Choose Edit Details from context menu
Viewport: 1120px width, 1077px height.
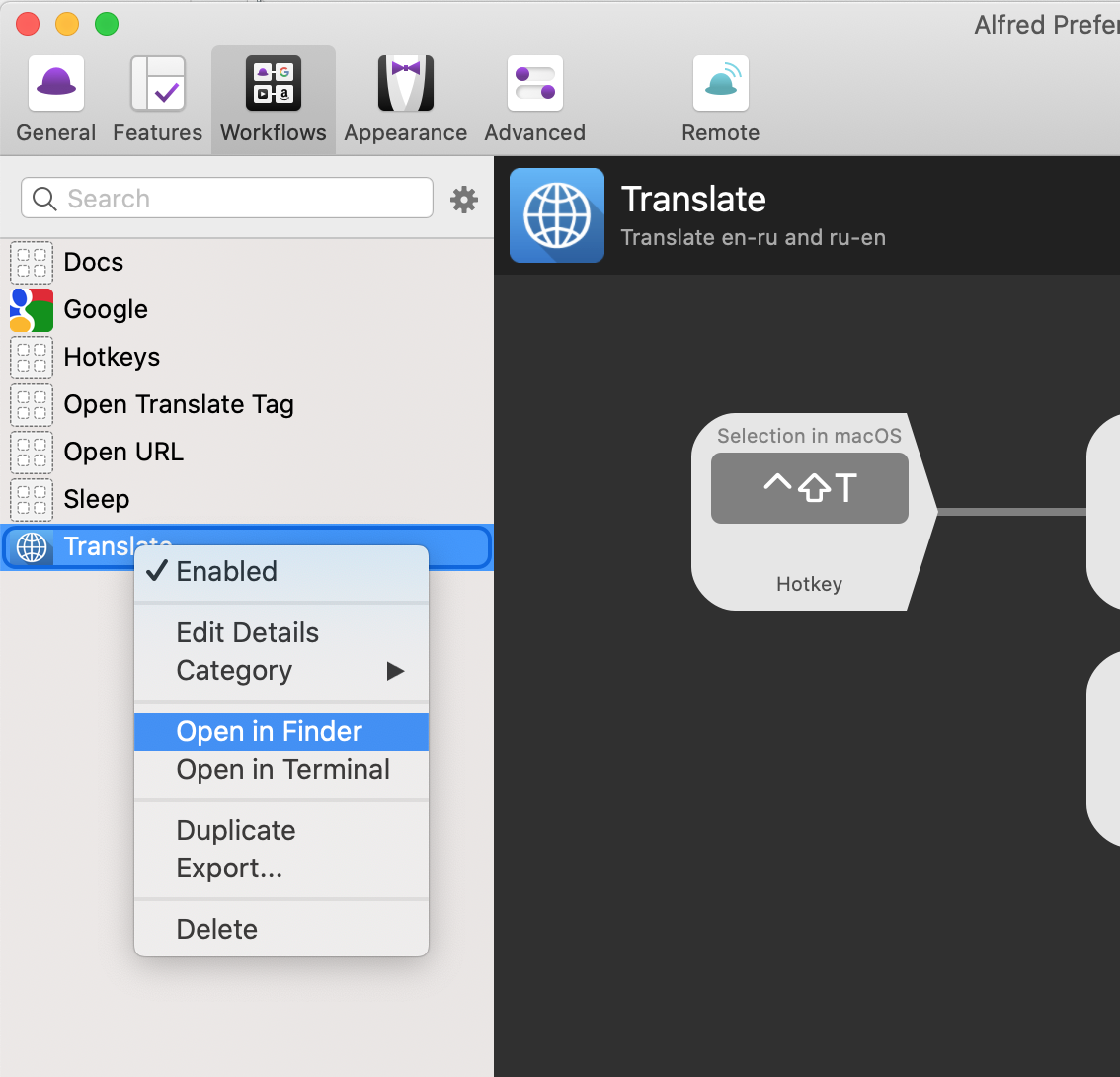(x=281, y=633)
